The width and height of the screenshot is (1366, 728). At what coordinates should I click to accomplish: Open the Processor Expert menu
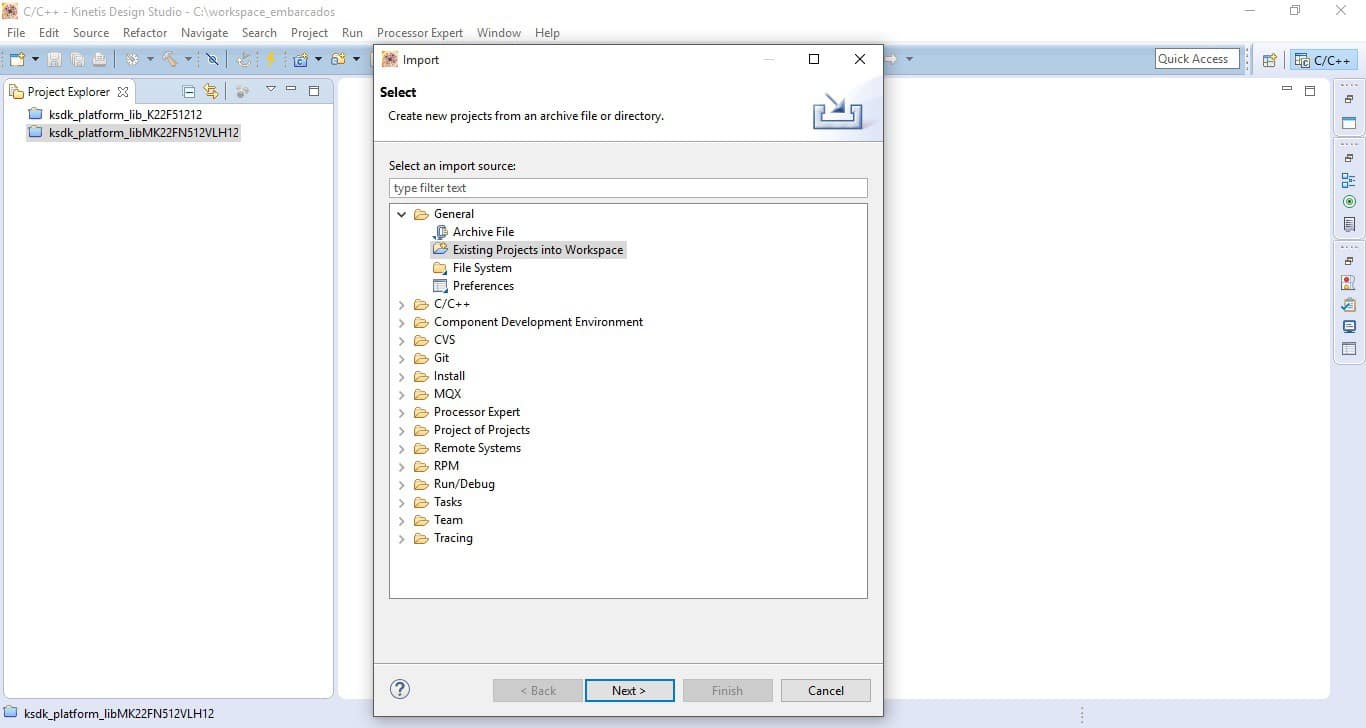[x=419, y=33]
